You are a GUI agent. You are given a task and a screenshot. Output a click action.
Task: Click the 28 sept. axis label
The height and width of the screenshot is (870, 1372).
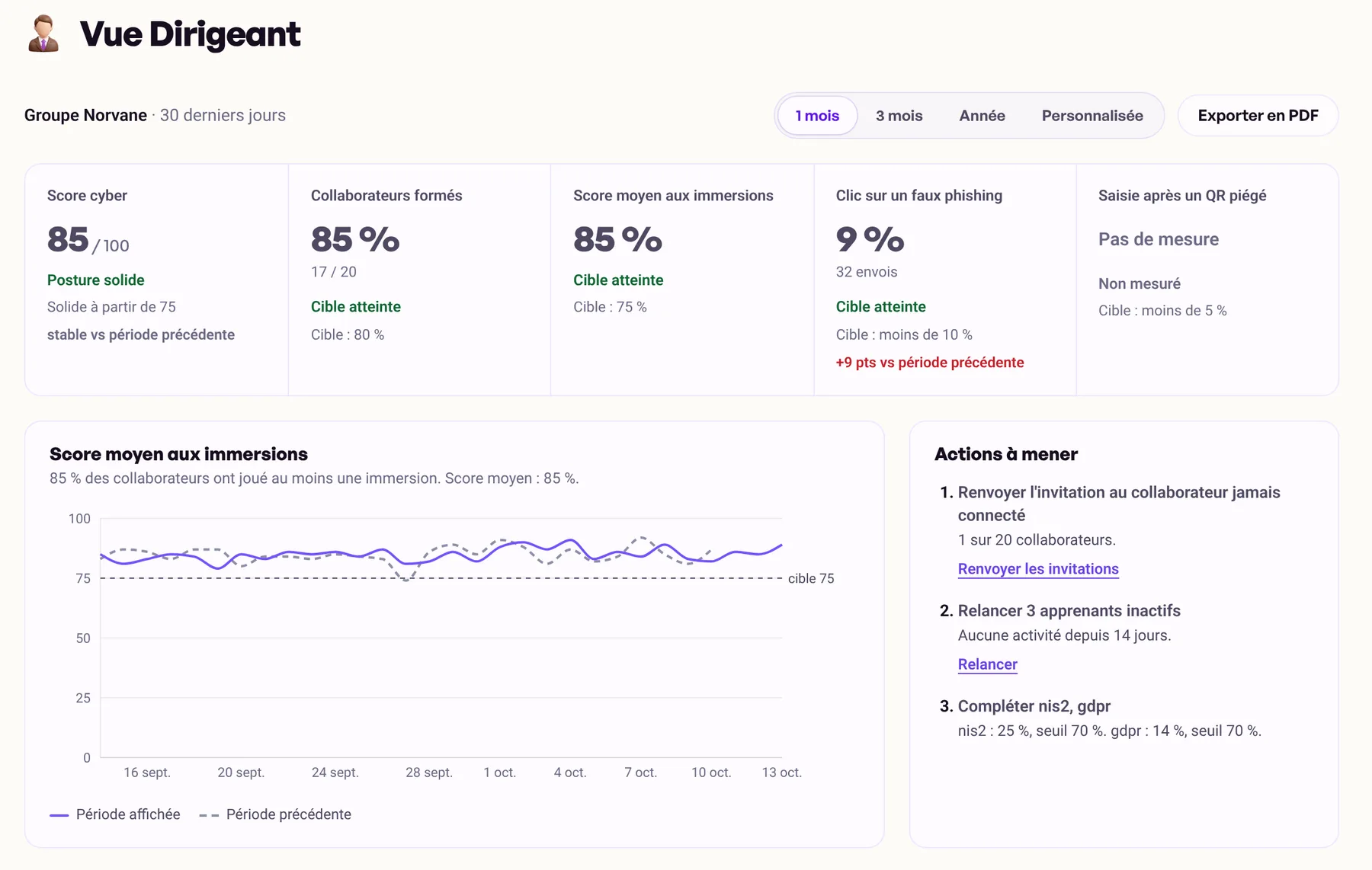[429, 772]
